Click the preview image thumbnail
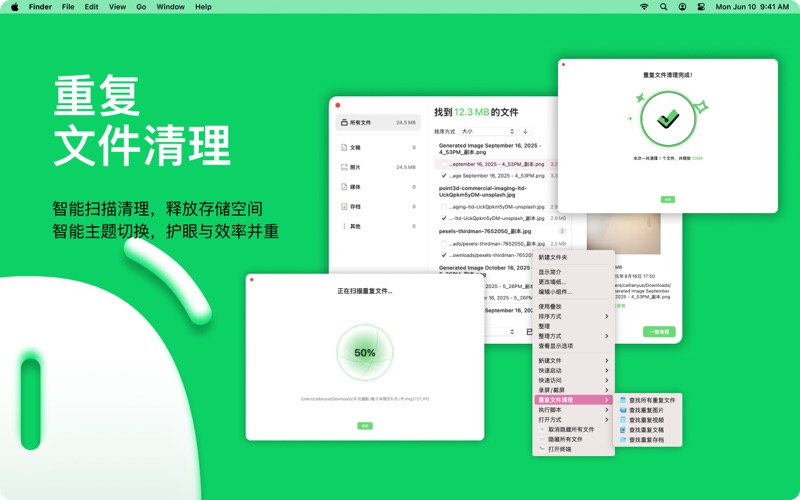The height and width of the screenshot is (500, 800). (x=623, y=234)
